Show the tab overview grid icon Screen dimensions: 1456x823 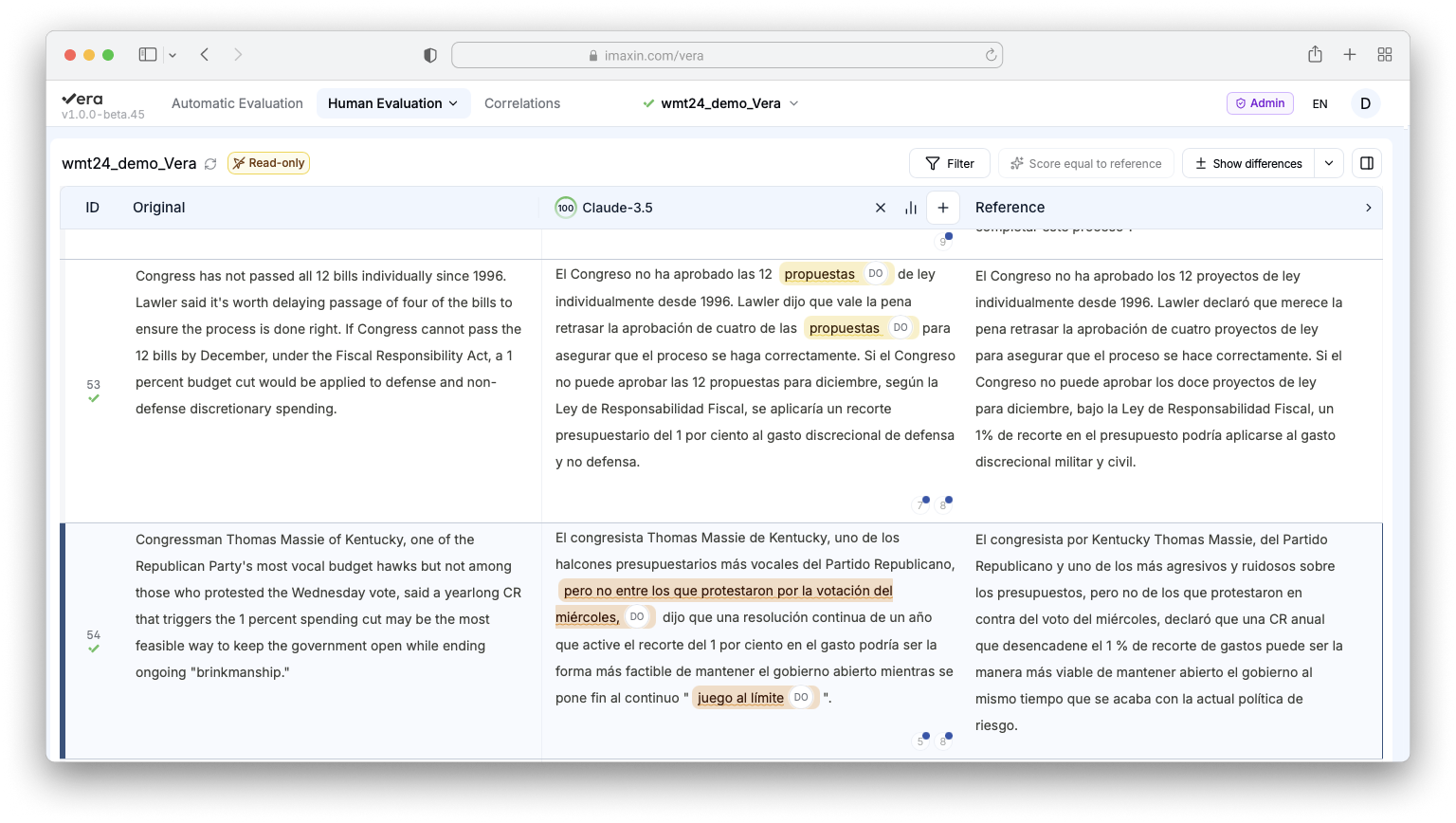tap(1385, 55)
